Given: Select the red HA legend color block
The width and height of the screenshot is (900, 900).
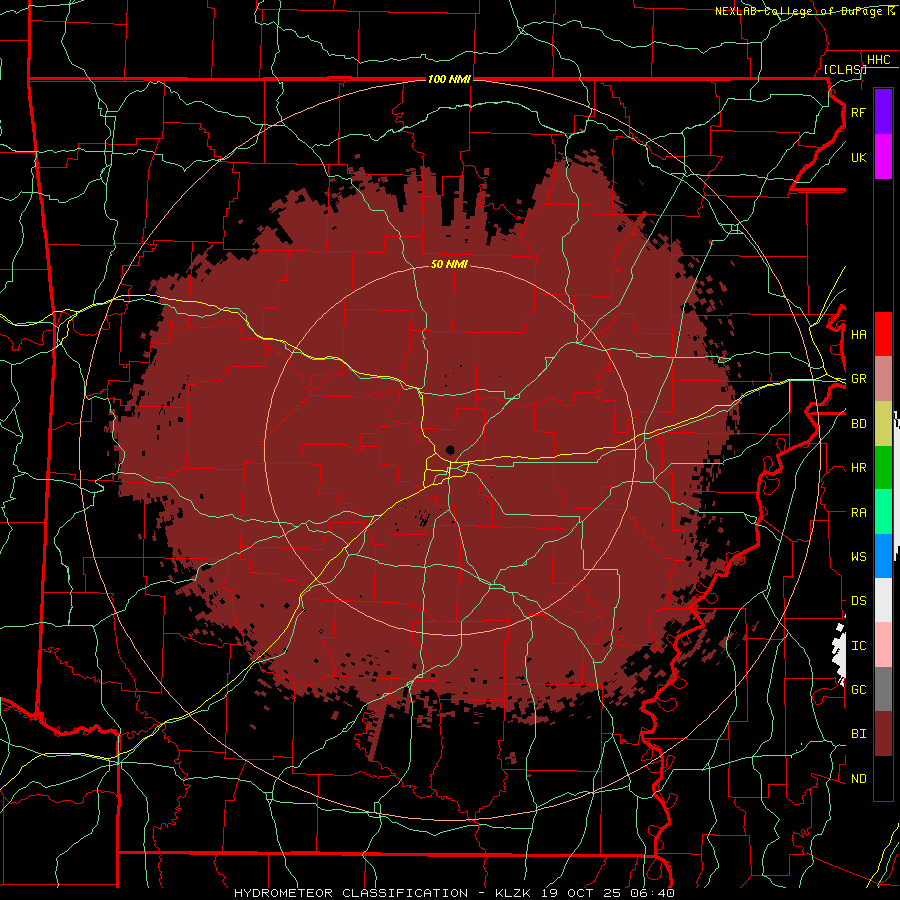Looking at the screenshot, I should [883, 334].
